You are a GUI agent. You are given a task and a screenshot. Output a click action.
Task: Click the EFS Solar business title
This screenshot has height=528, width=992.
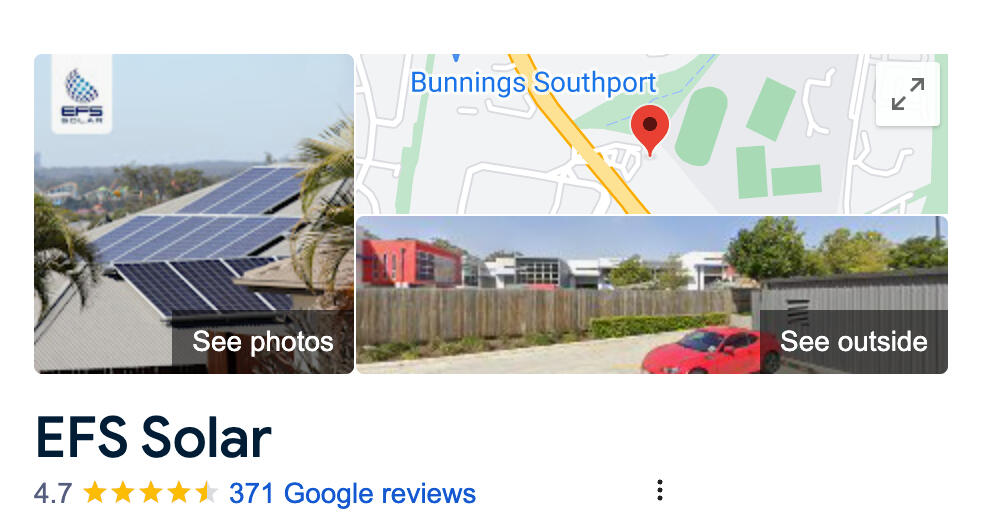point(153,437)
